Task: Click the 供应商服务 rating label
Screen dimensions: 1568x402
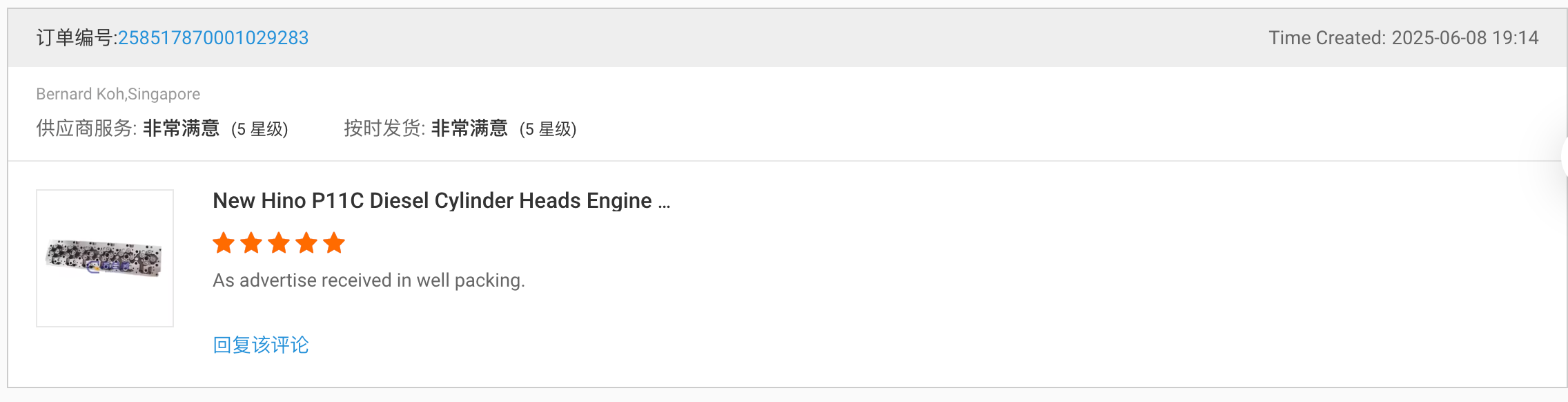Action: pos(86,128)
